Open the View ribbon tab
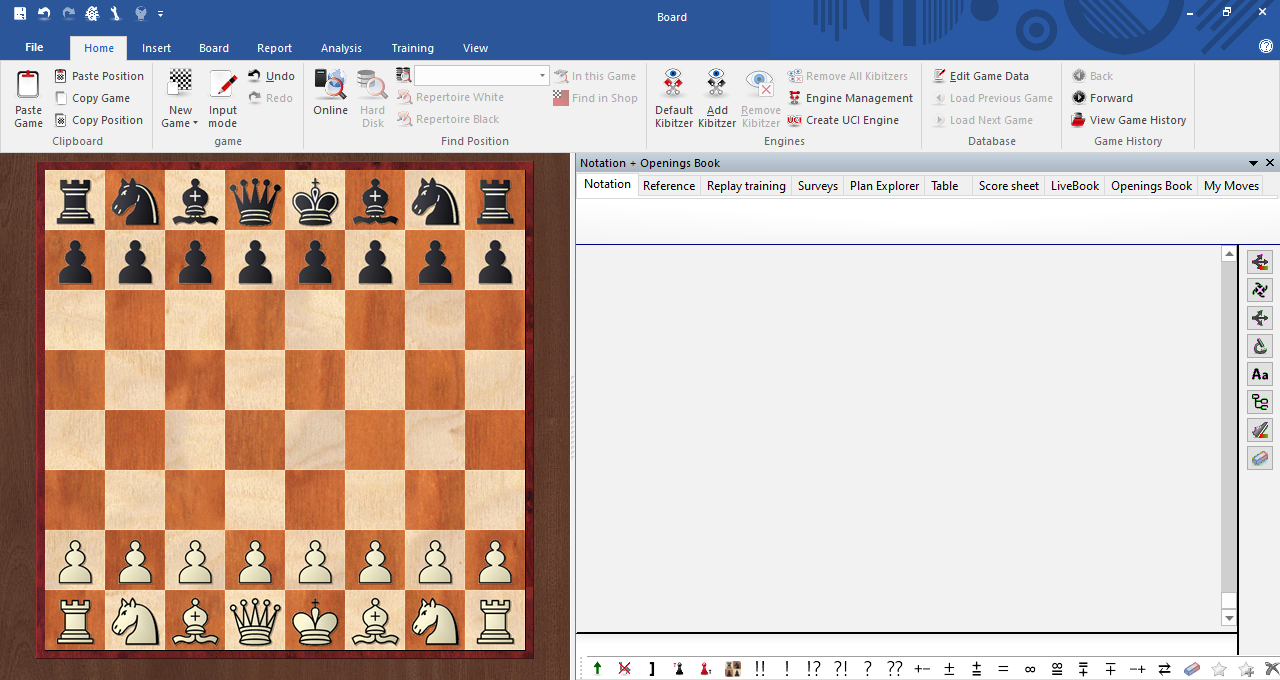The height and width of the screenshot is (680, 1280). click(x=475, y=48)
